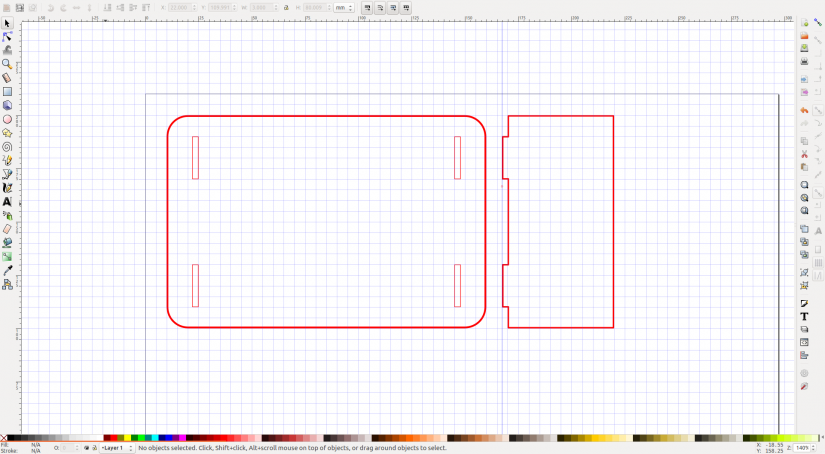This screenshot has height=454, width=825.
Task: Select the Ellipse circle tool
Action: pyautogui.click(x=7, y=119)
